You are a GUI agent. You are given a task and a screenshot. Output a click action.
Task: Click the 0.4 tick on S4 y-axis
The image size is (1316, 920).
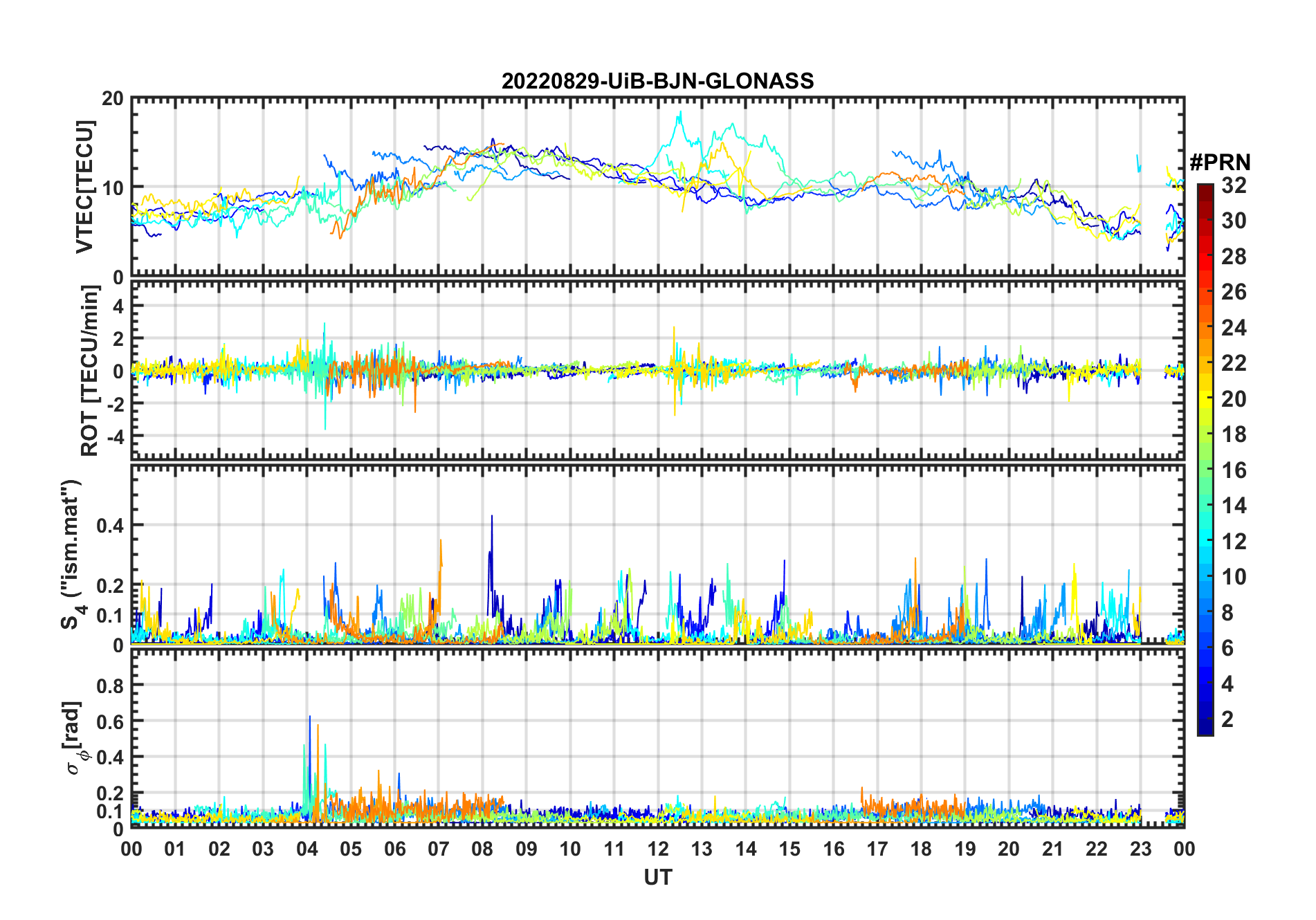pos(111,526)
